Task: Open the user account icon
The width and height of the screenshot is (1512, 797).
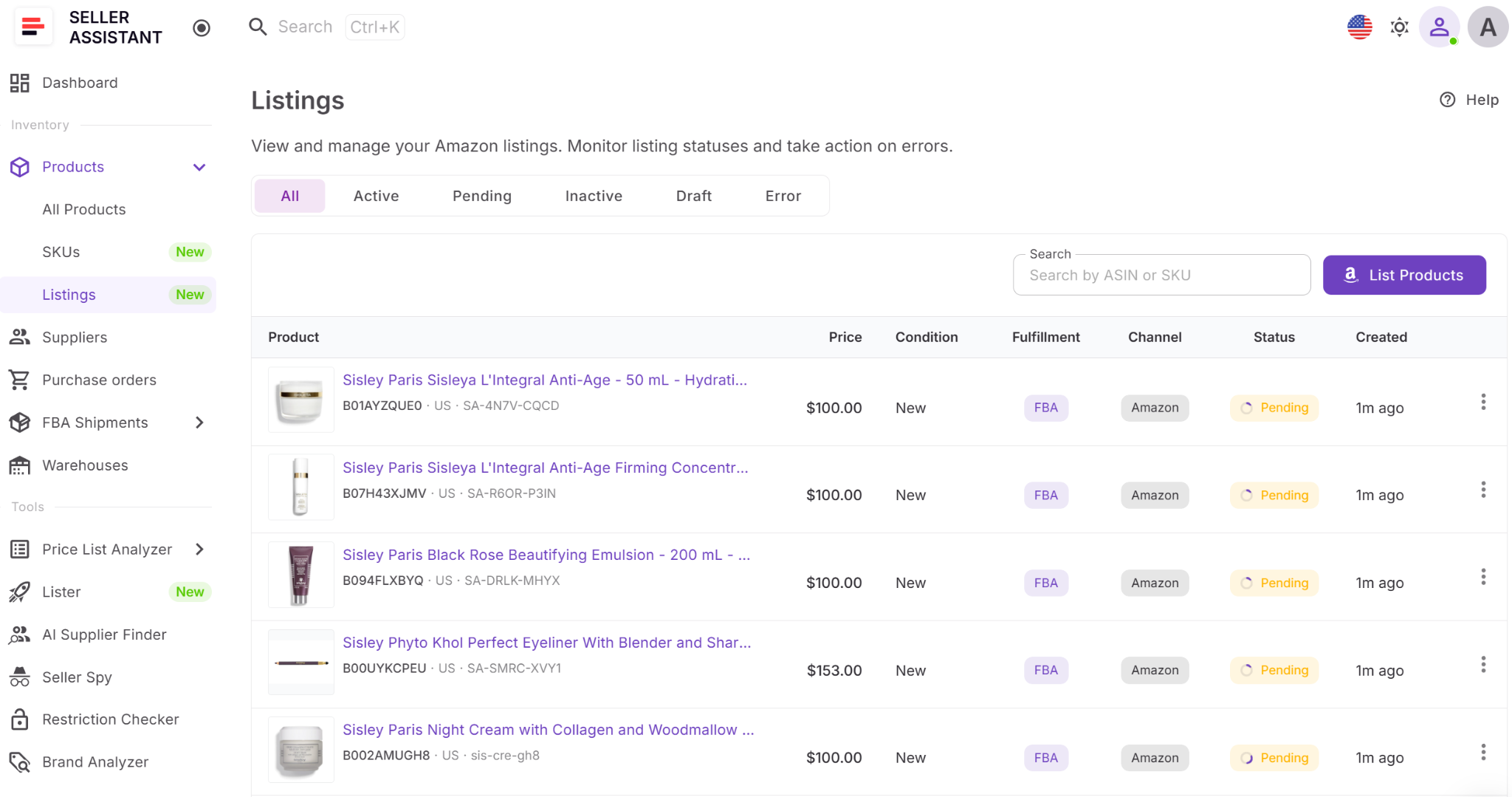Action: pyautogui.click(x=1439, y=27)
